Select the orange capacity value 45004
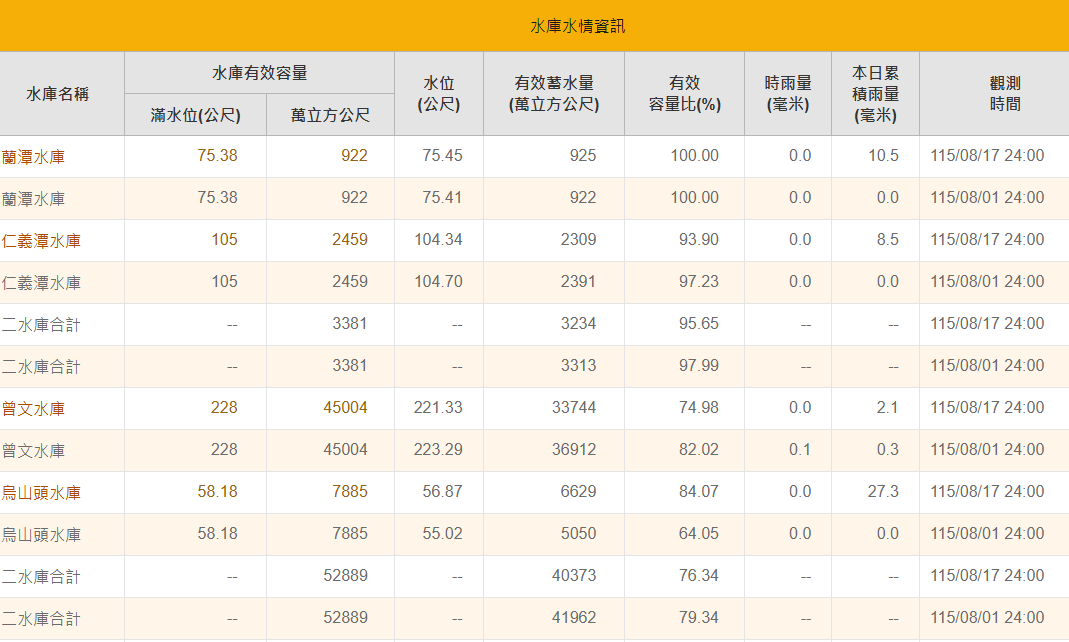The height and width of the screenshot is (642, 1069). pyautogui.click(x=346, y=408)
